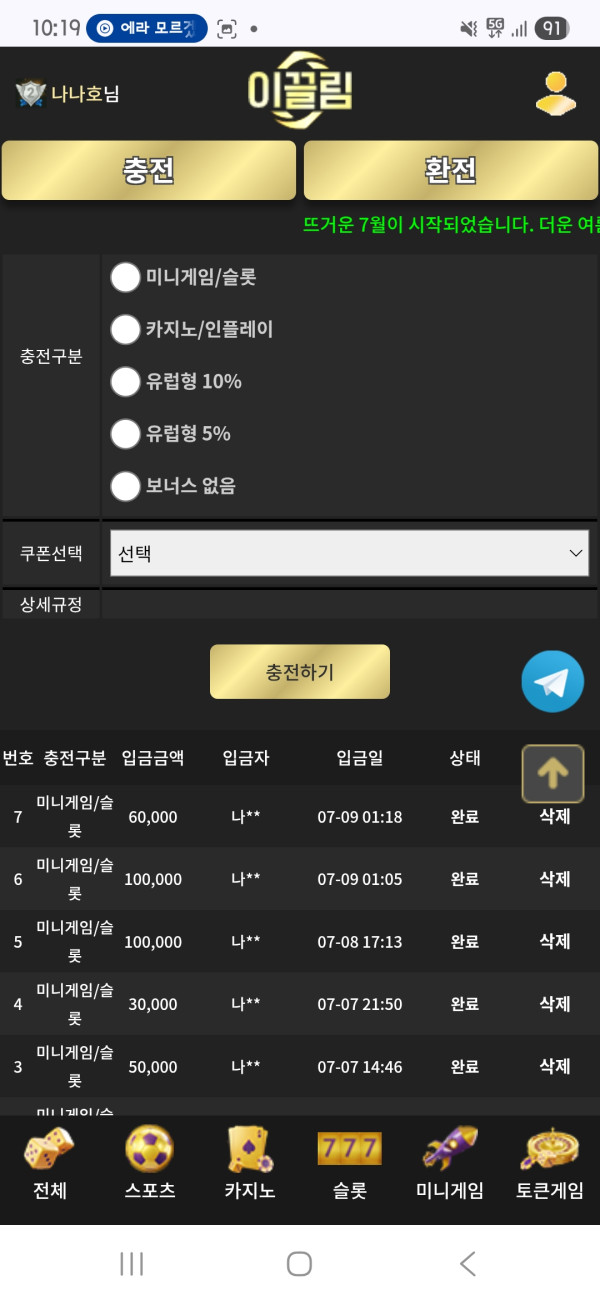Open the 토큰게임 roulette icon

[550, 1150]
